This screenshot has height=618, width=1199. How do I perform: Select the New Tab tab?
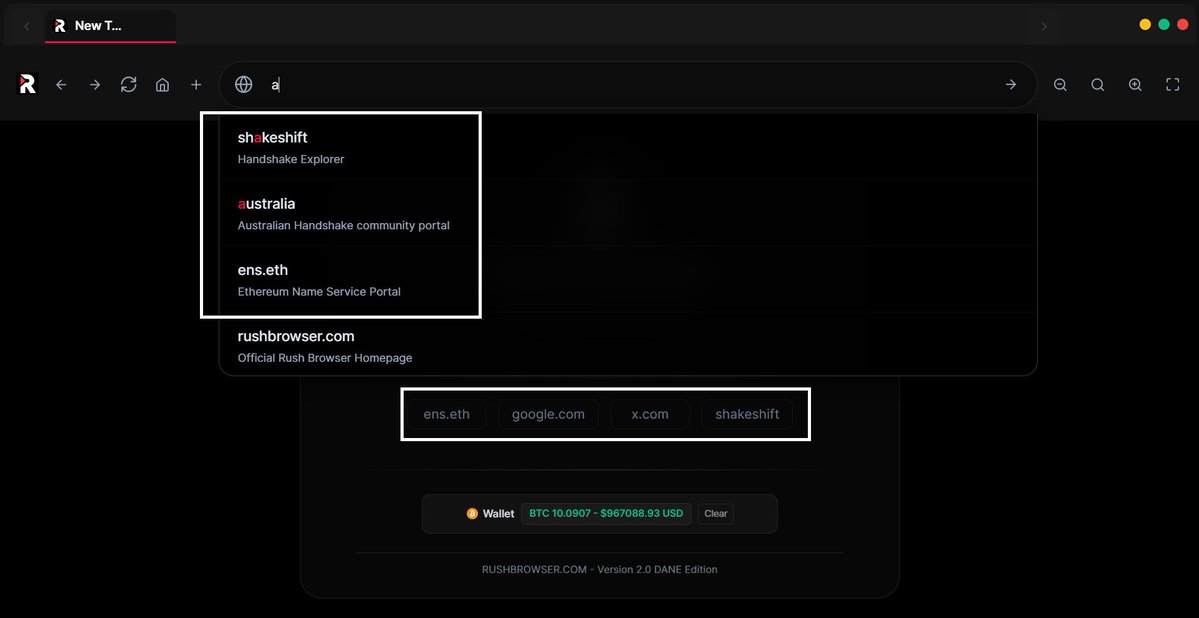pos(110,25)
